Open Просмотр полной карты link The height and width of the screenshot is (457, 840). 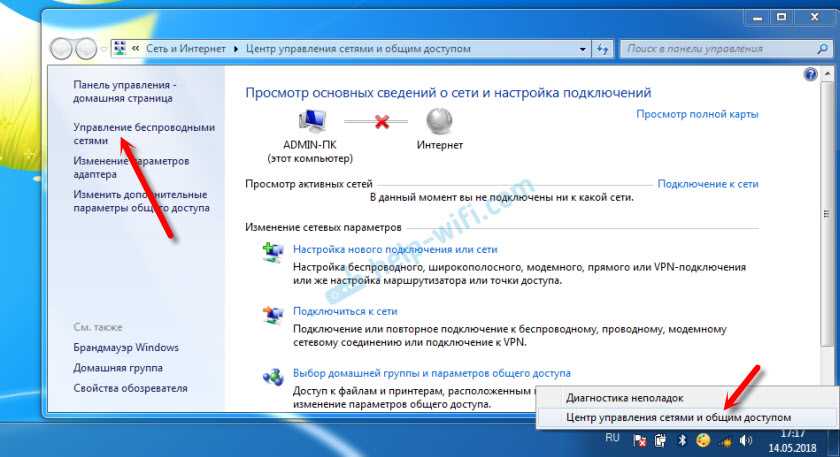[x=697, y=114]
